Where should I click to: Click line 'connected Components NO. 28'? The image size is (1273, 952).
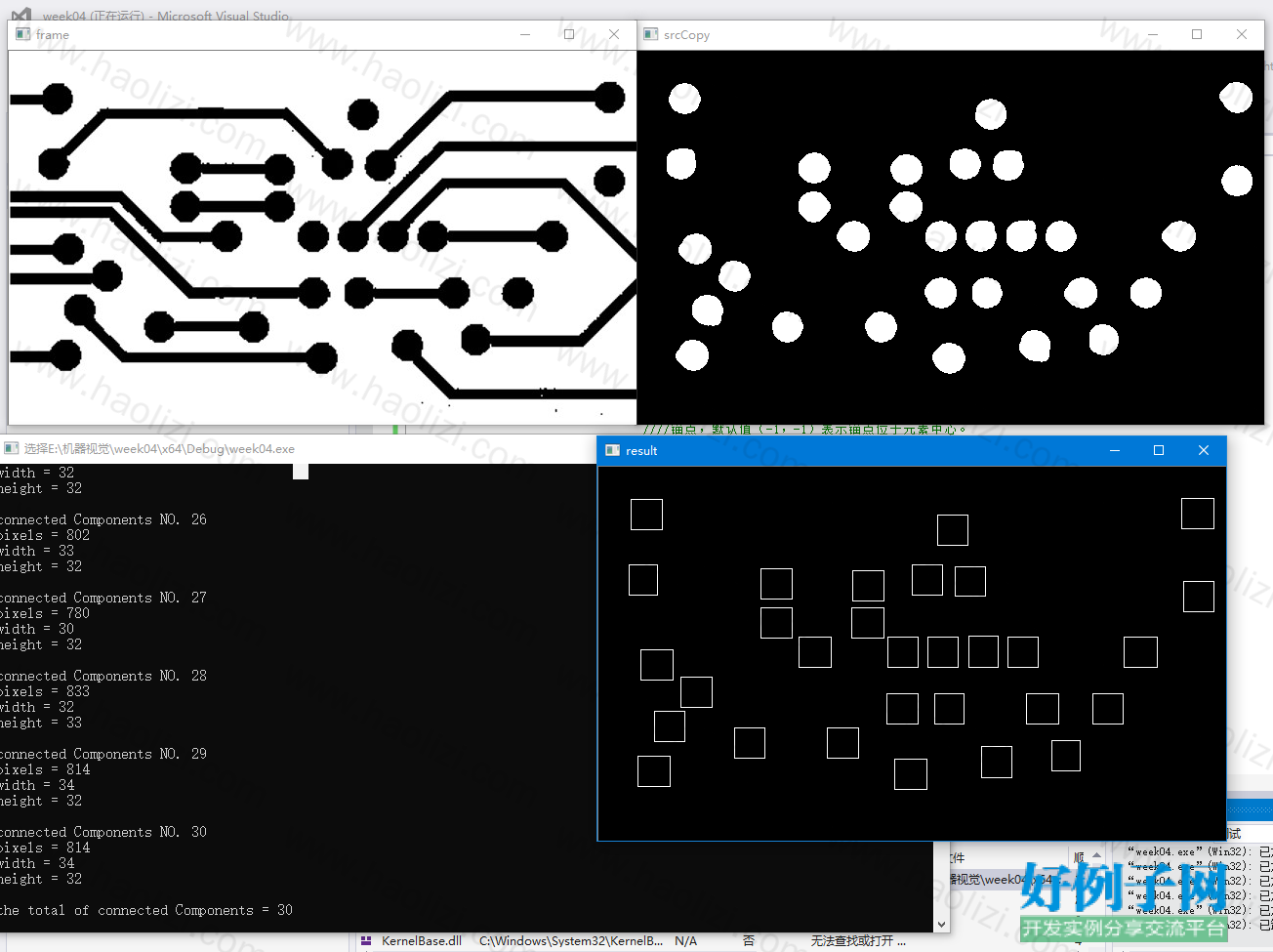click(103, 676)
